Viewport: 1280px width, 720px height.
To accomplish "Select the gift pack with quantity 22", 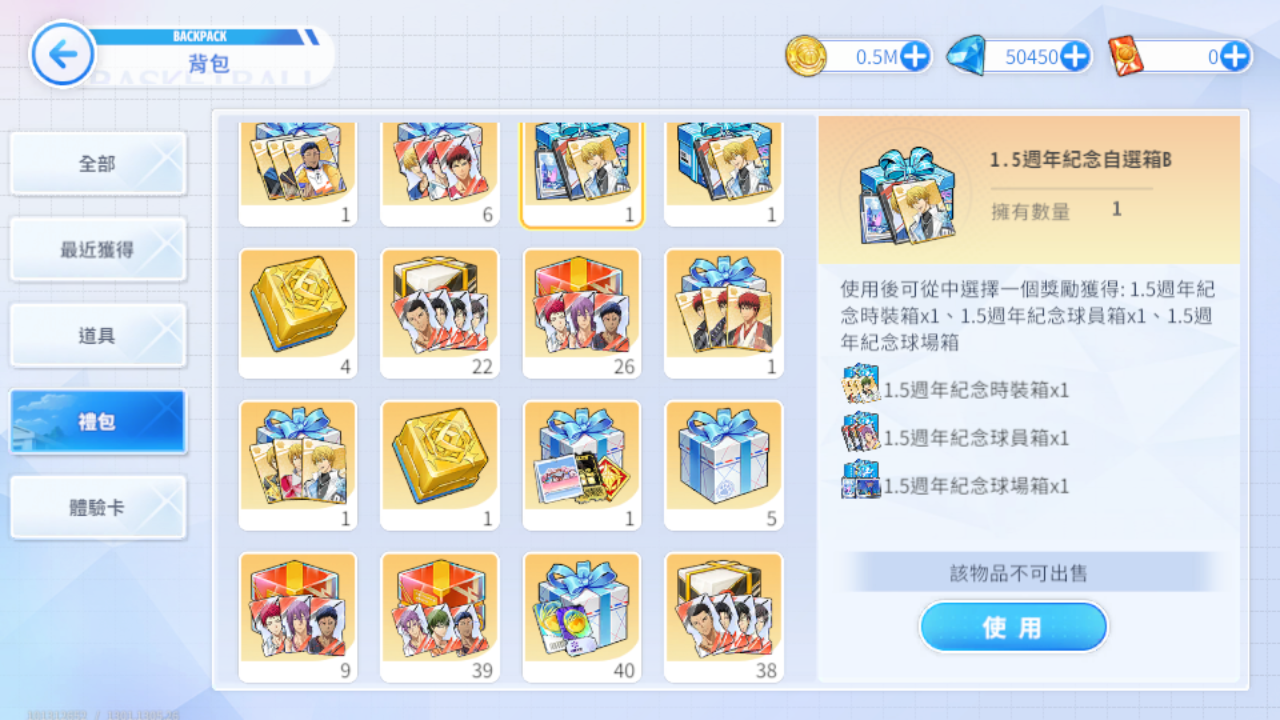I will 440,313.
